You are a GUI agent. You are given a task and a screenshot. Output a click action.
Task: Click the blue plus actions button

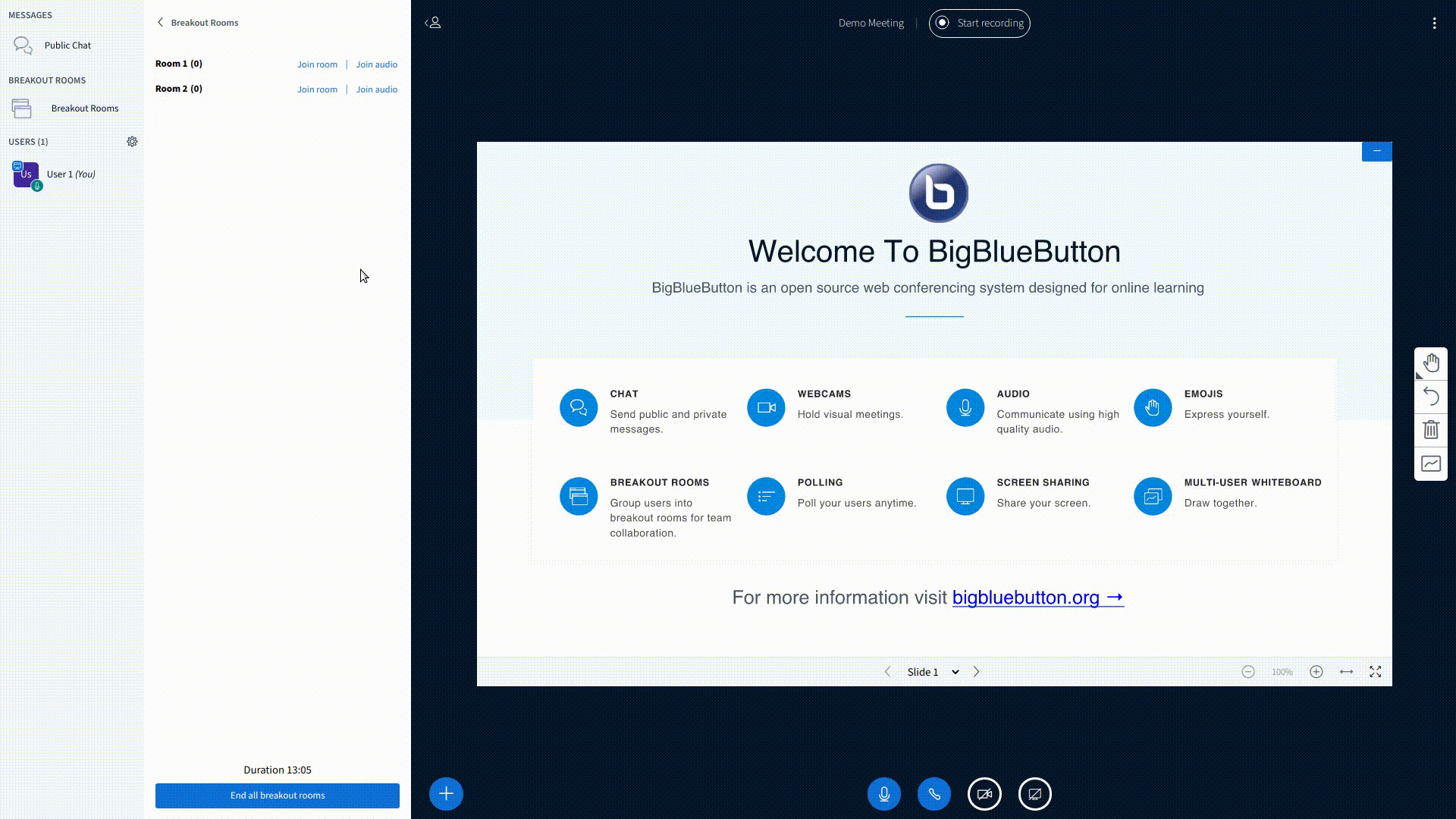(446, 794)
